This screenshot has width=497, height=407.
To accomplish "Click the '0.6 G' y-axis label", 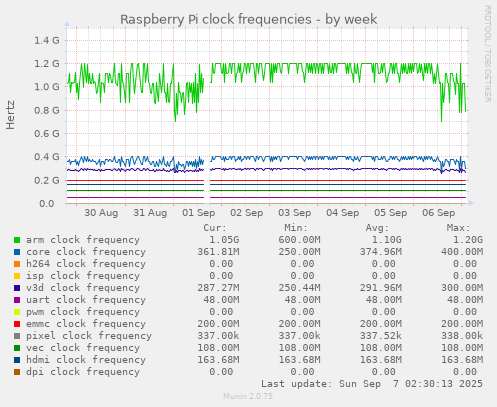I will tap(47, 134).
